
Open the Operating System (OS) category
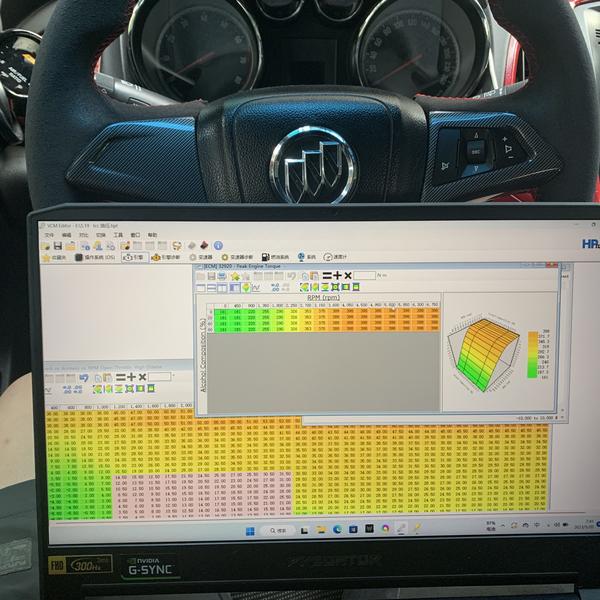pos(95,257)
